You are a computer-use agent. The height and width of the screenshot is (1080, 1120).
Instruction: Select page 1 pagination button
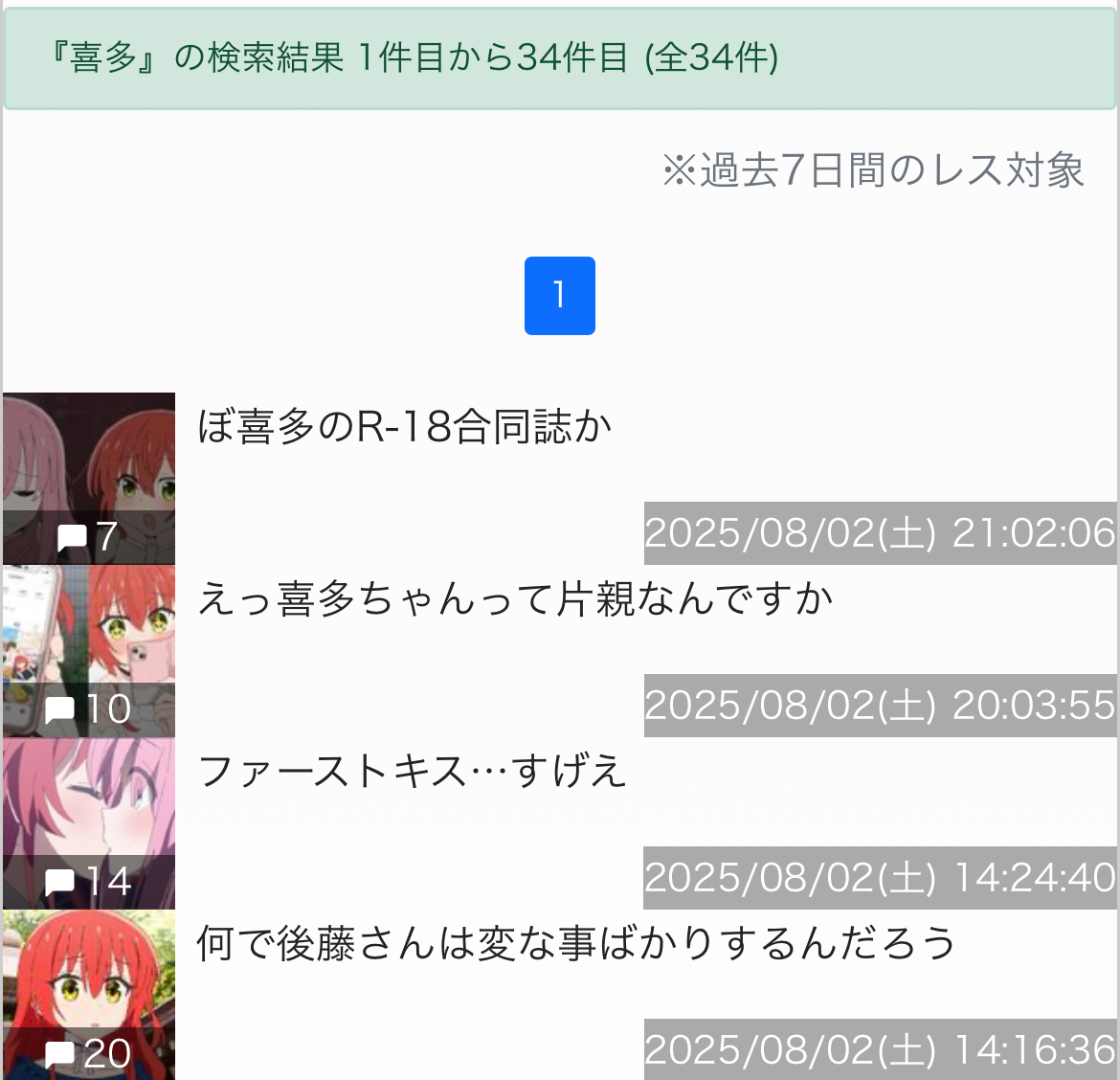click(559, 296)
